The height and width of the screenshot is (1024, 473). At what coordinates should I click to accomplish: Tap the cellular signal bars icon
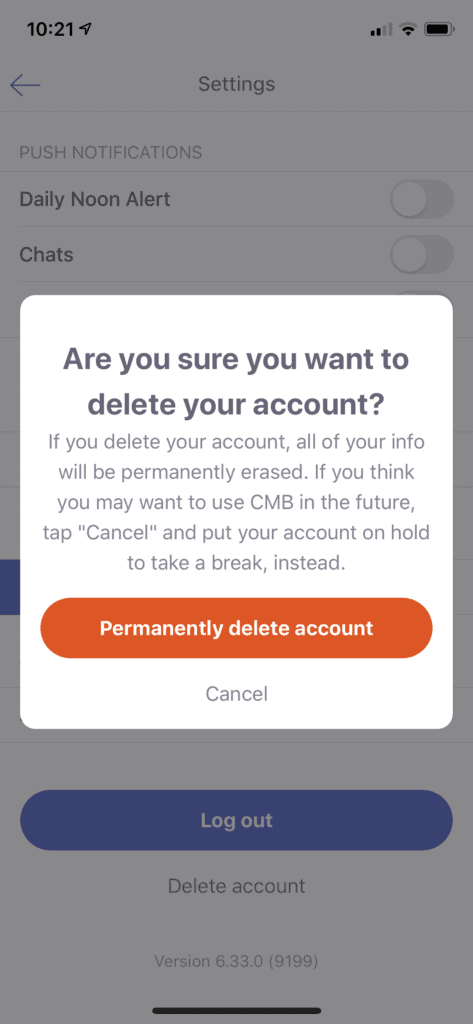382,29
